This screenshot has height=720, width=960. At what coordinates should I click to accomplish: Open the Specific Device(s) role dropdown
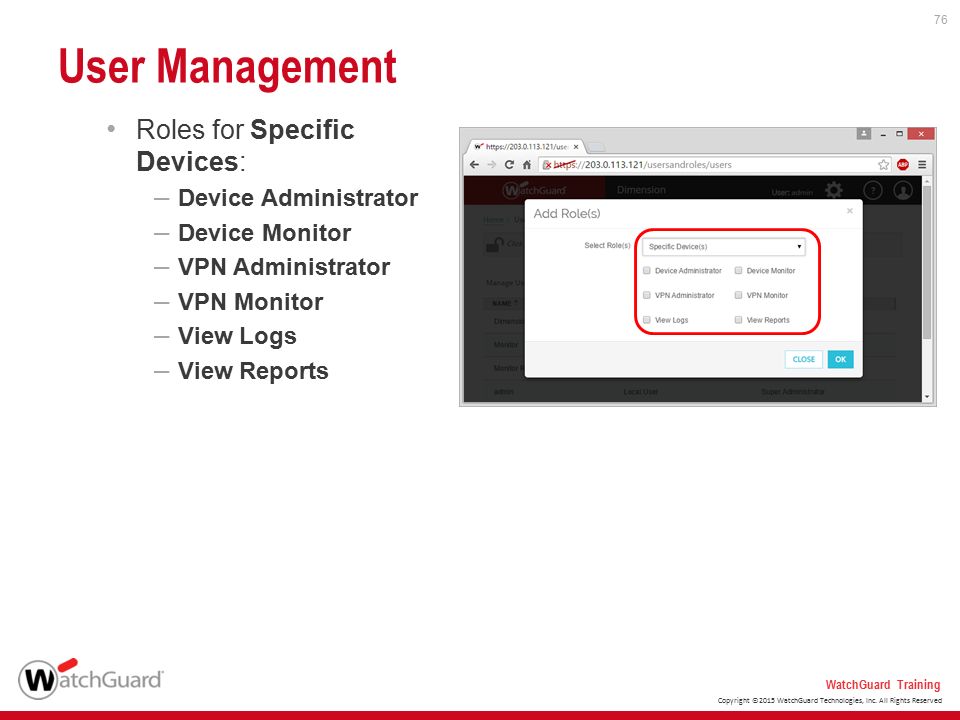click(724, 247)
